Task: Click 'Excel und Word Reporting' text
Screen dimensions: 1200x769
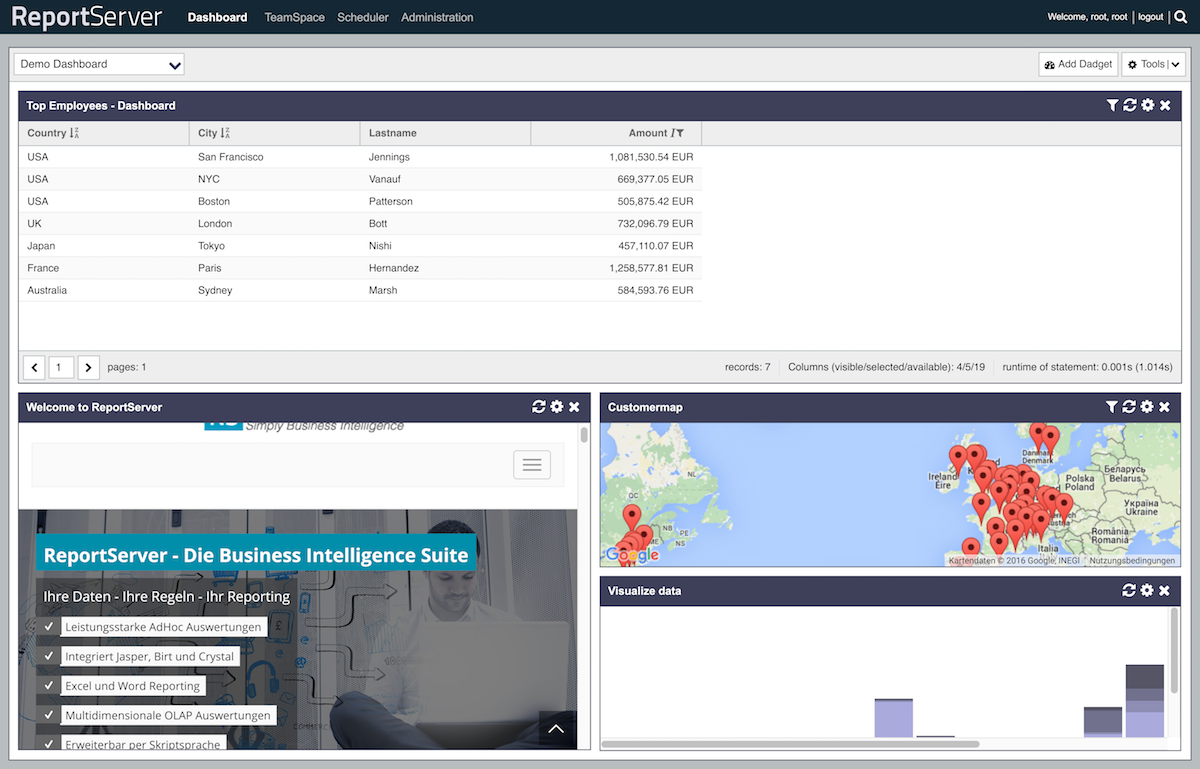Action: [x=133, y=686]
